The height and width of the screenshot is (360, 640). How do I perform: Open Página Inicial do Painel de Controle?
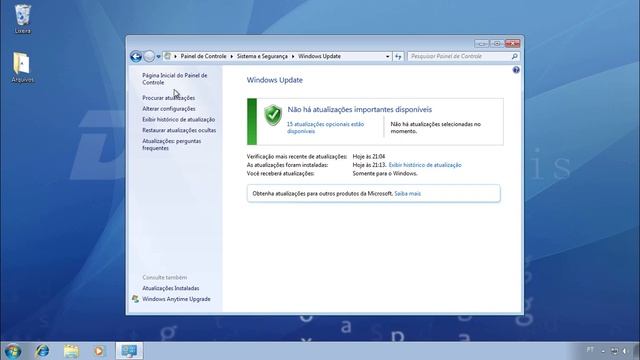pos(174,79)
